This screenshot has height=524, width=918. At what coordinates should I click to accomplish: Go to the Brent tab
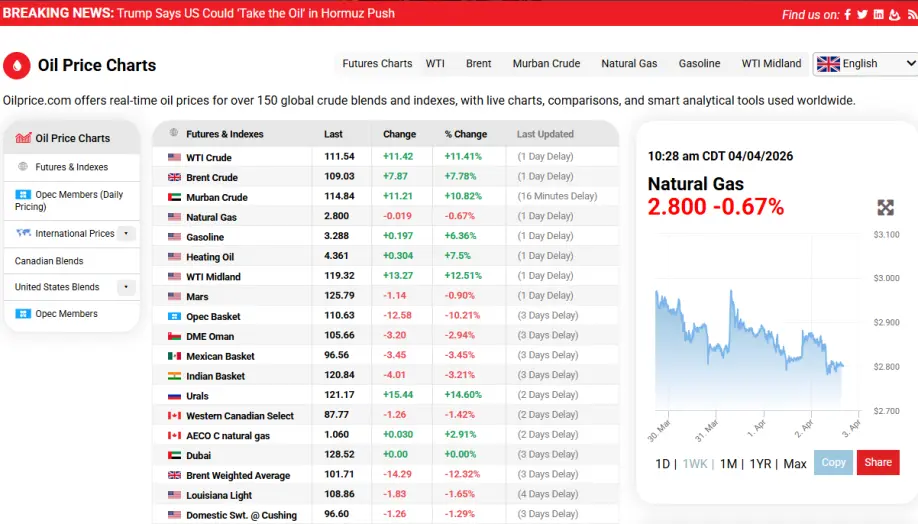click(478, 64)
